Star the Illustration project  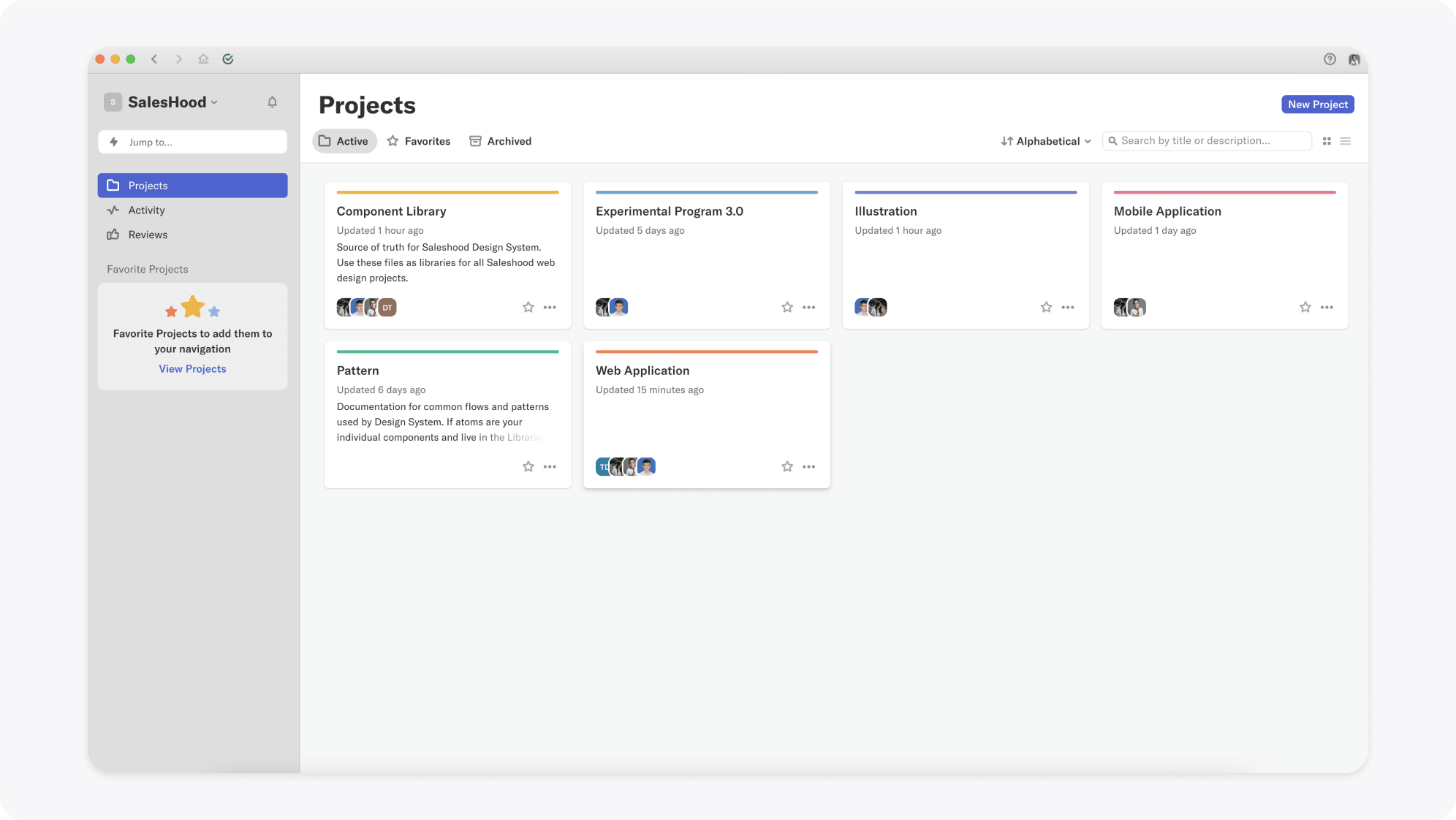pyautogui.click(x=1047, y=308)
